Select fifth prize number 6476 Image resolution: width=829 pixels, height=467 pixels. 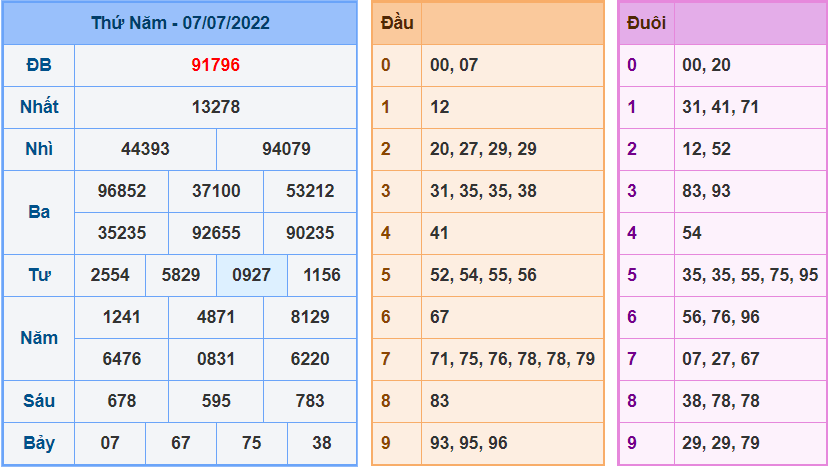tap(122, 359)
